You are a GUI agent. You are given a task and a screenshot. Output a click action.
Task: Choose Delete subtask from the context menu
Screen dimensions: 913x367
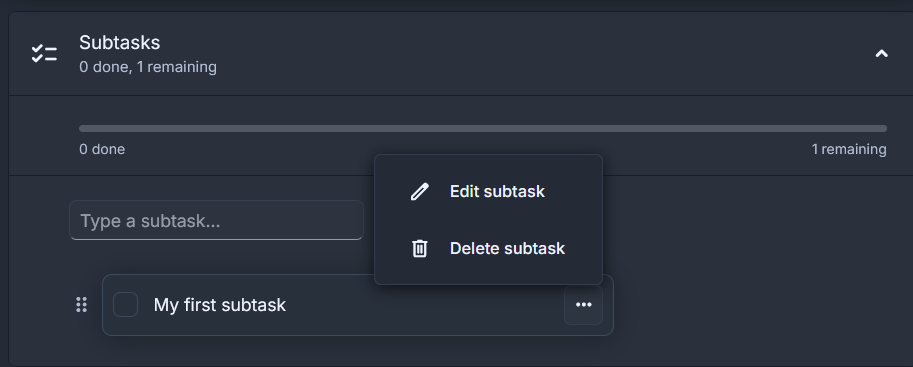coord(488,248)
